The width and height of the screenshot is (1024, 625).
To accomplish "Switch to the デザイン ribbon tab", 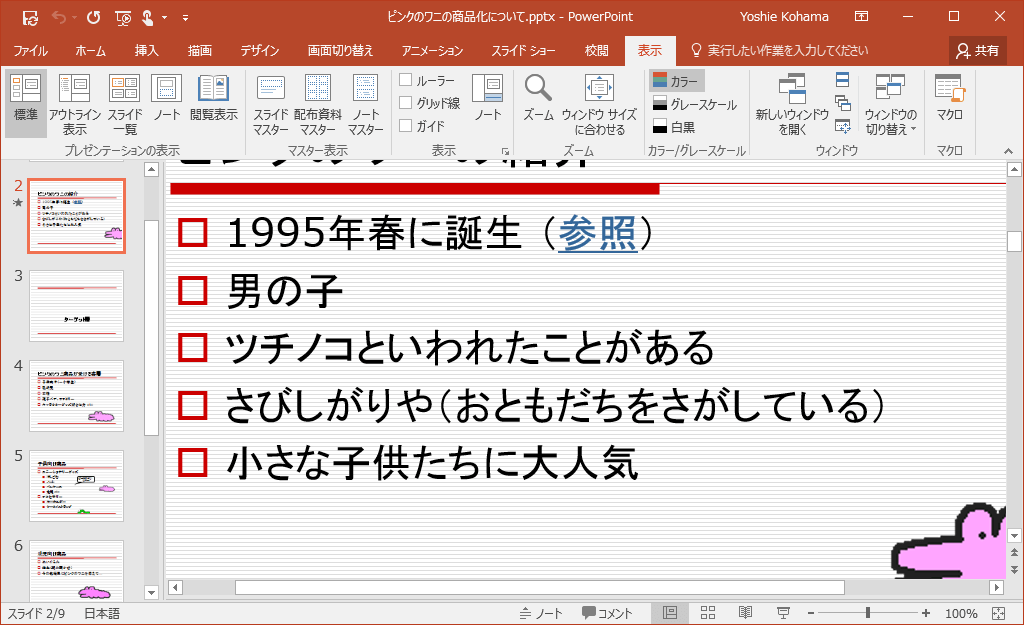I will [259, 50].
